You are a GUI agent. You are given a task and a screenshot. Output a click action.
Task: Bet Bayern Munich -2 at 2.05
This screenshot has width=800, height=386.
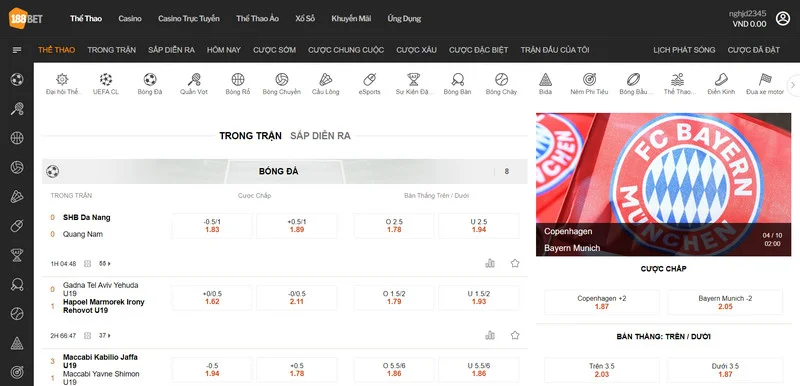[725, 302]
